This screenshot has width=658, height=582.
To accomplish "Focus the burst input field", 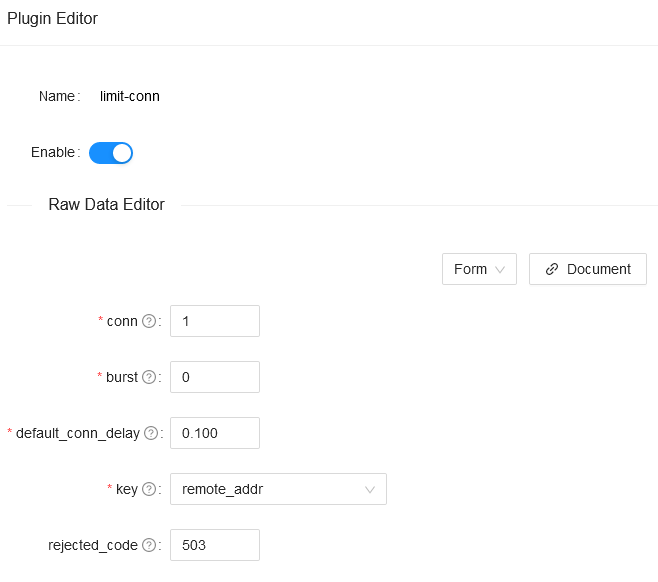I will 215,377.
